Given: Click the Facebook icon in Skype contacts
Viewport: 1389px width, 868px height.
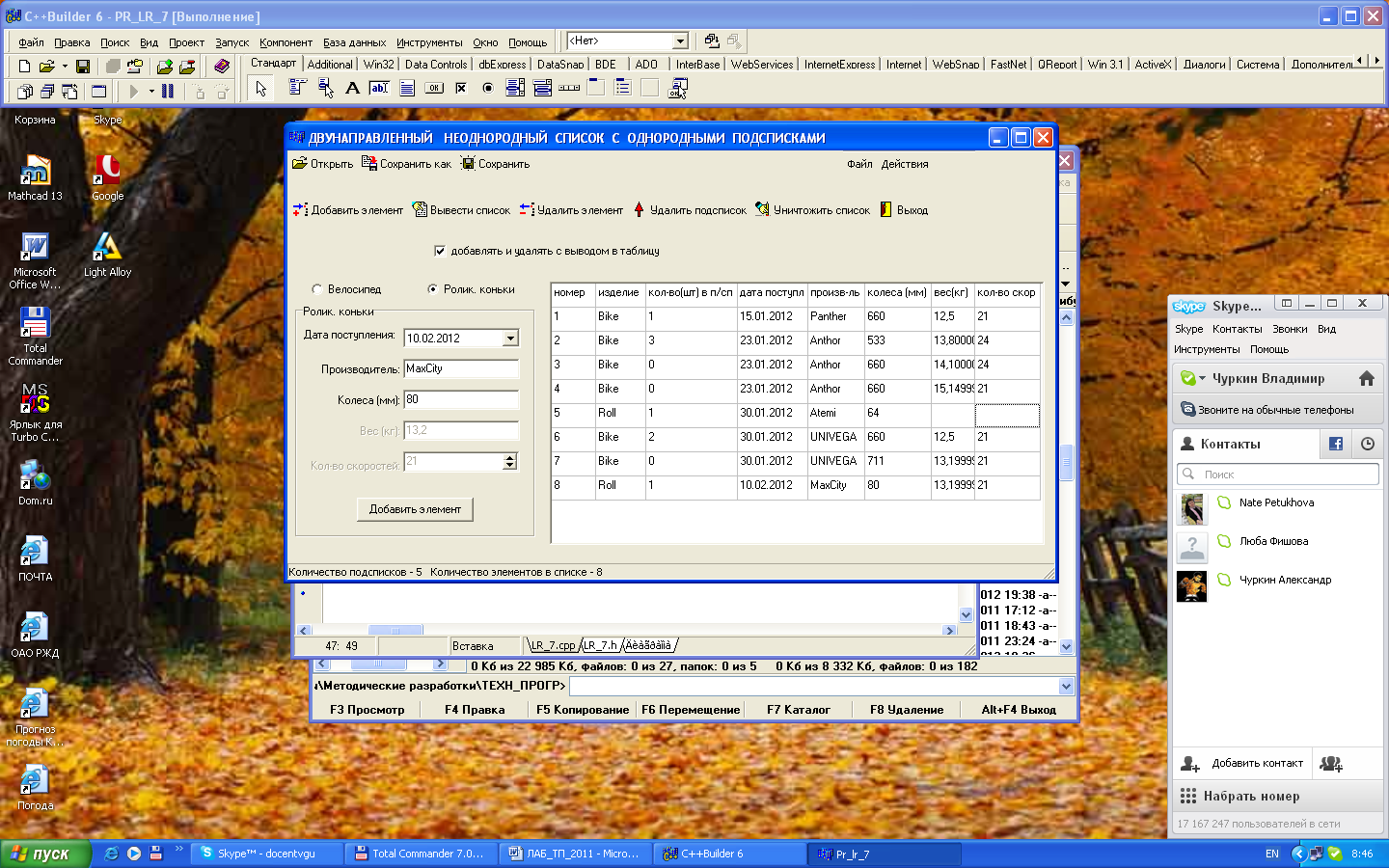Looking at the screenshot, I should click(1336, 444).
